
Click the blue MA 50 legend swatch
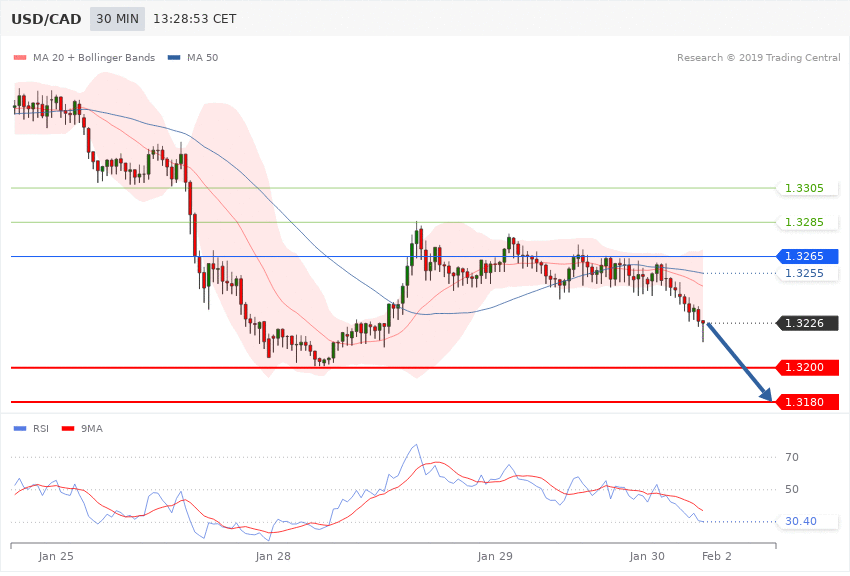click(x=174, y=57)
